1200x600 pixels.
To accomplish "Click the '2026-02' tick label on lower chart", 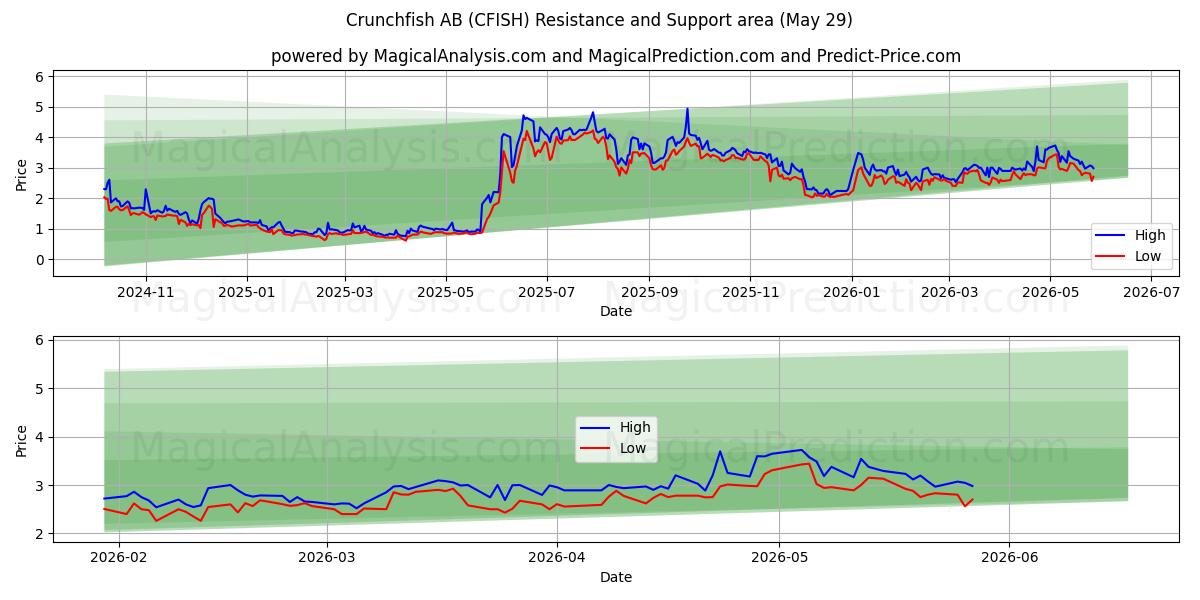I will click(x=119, y=557).
